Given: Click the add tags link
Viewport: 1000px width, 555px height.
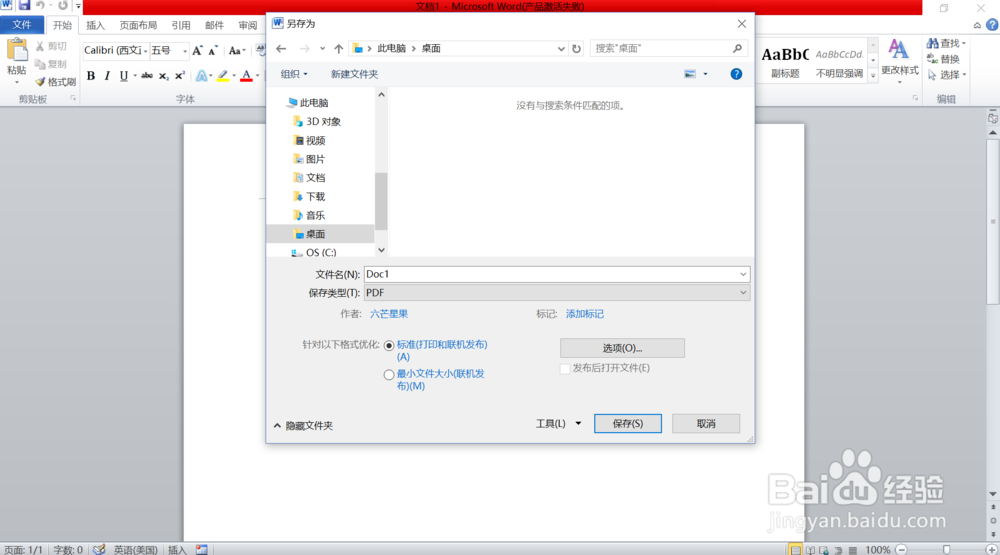Looking at the screenshot, I should point(585,314).
